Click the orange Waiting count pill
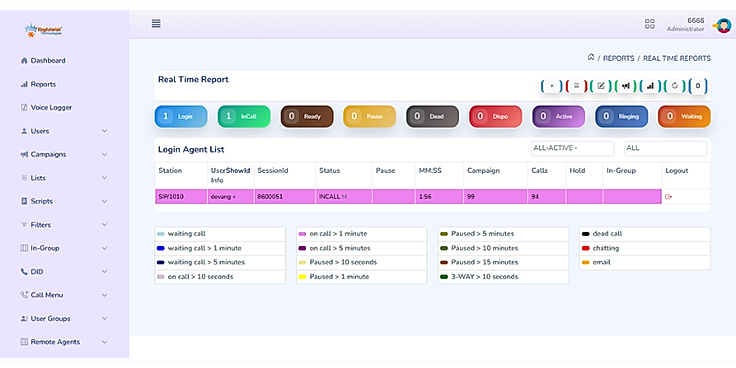The image size is (736, 368). (684, 116)
